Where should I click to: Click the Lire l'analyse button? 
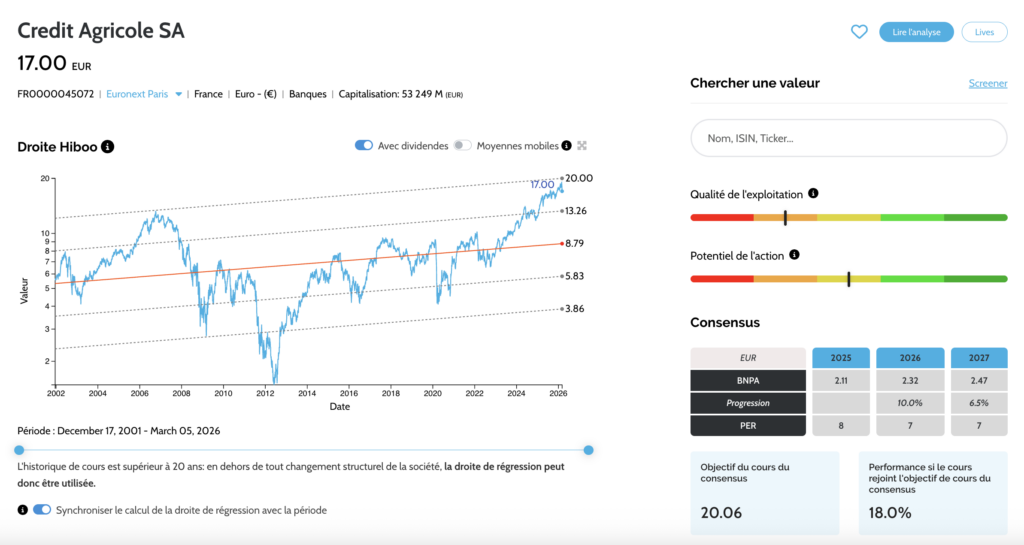(x=916, y=32)
